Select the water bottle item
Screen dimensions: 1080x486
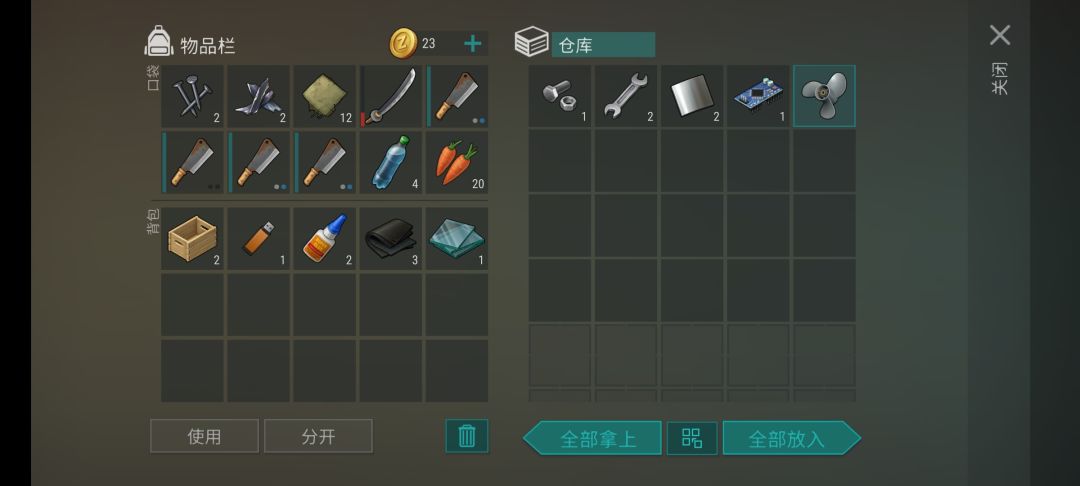click(391, 162)
